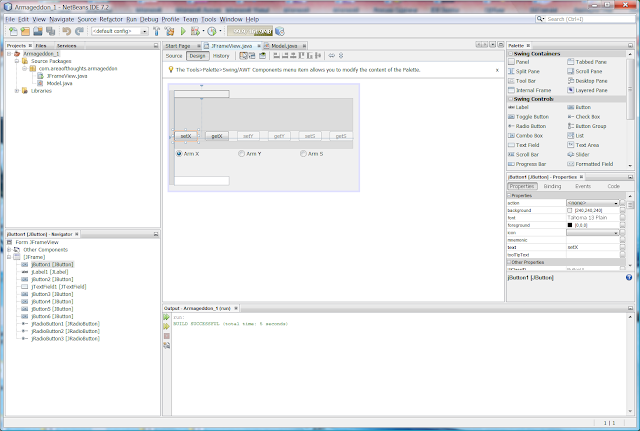Open help for jButton1 properties
The height and width of the screenshot is (431, 640).
coord(629,278)
